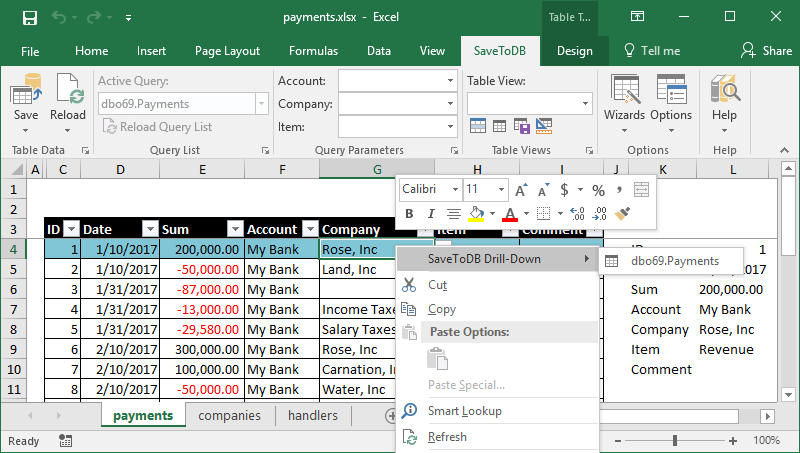The width and height of the screenshot is (800, 453).
Task: Click row header 7
Action: (x=14, y=310)
